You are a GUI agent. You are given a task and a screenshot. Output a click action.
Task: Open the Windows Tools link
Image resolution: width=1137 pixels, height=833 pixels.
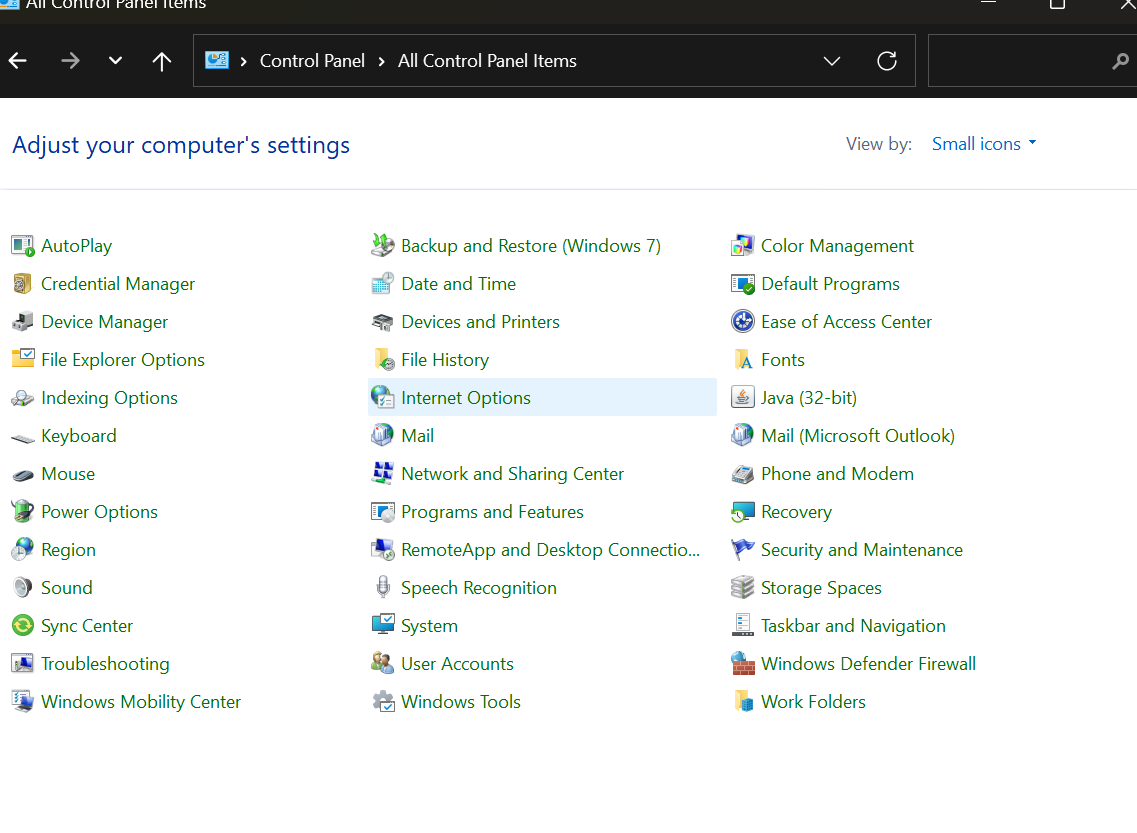461,702
